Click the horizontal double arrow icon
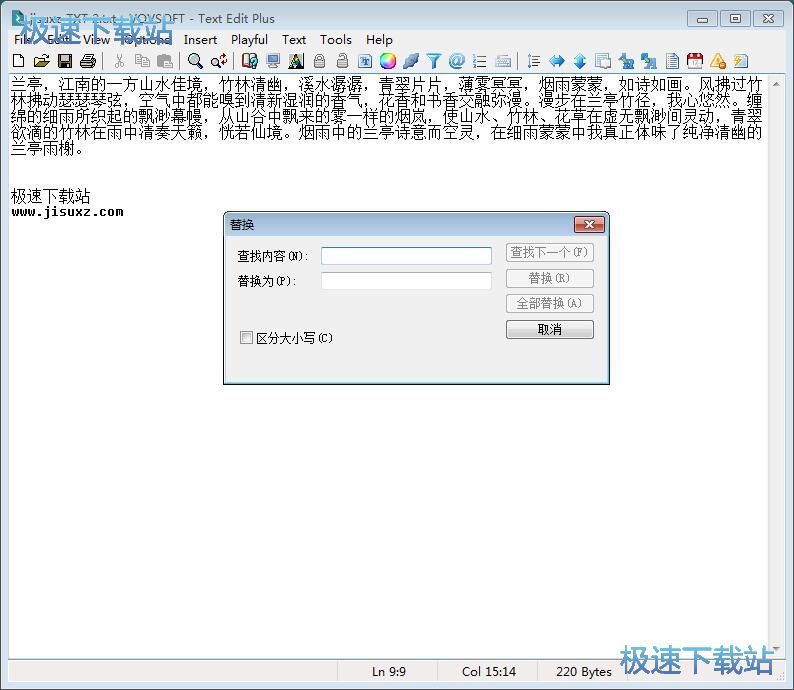Viewport: 794px width, 690px height. coord(557,61)
